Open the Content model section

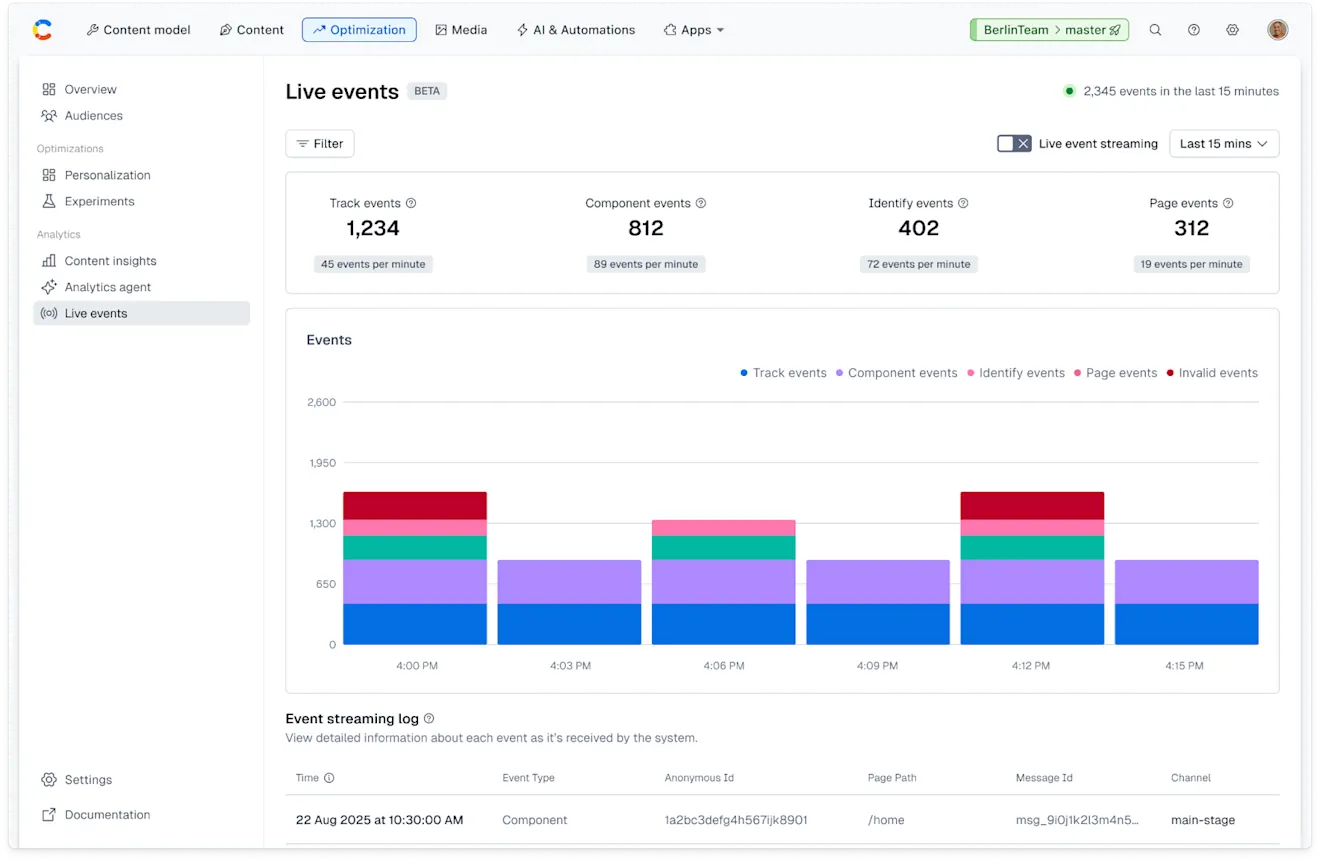coord(138,30)
